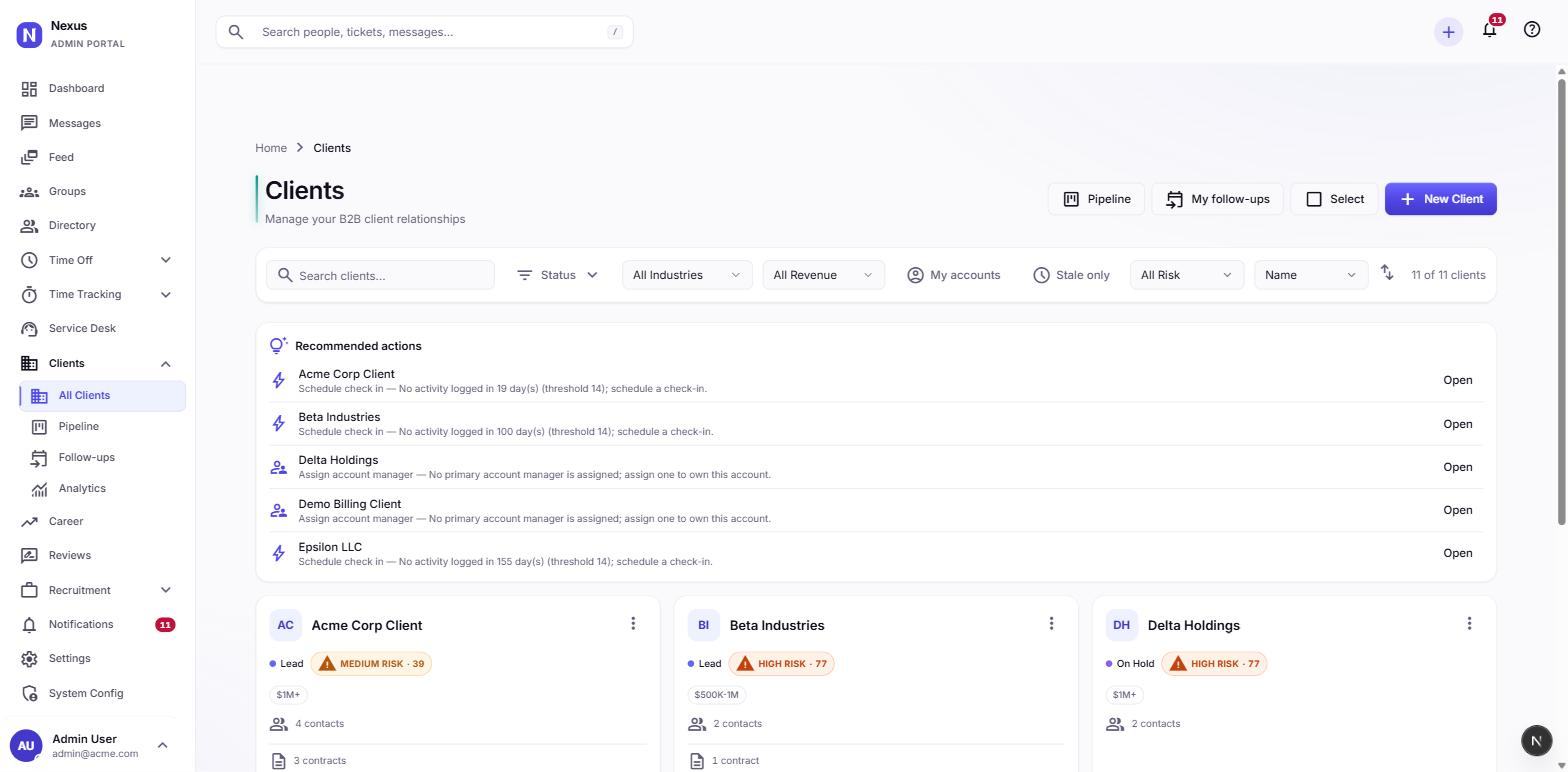The height and width of the screenshot is (772, 1568).
Task: Open the Name sort dropdown
Action: (x=1311, y=275)
